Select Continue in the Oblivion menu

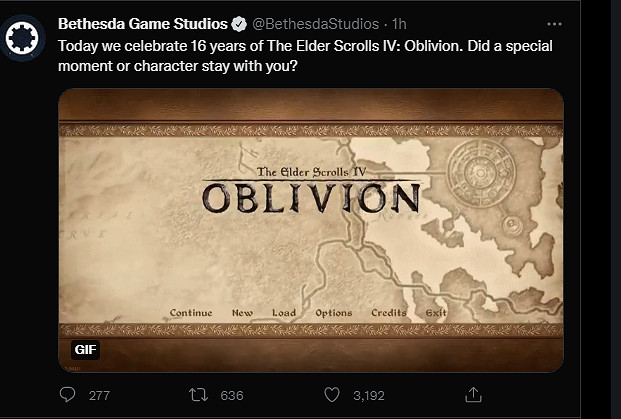pyautogui.click(x=191, y=313)
